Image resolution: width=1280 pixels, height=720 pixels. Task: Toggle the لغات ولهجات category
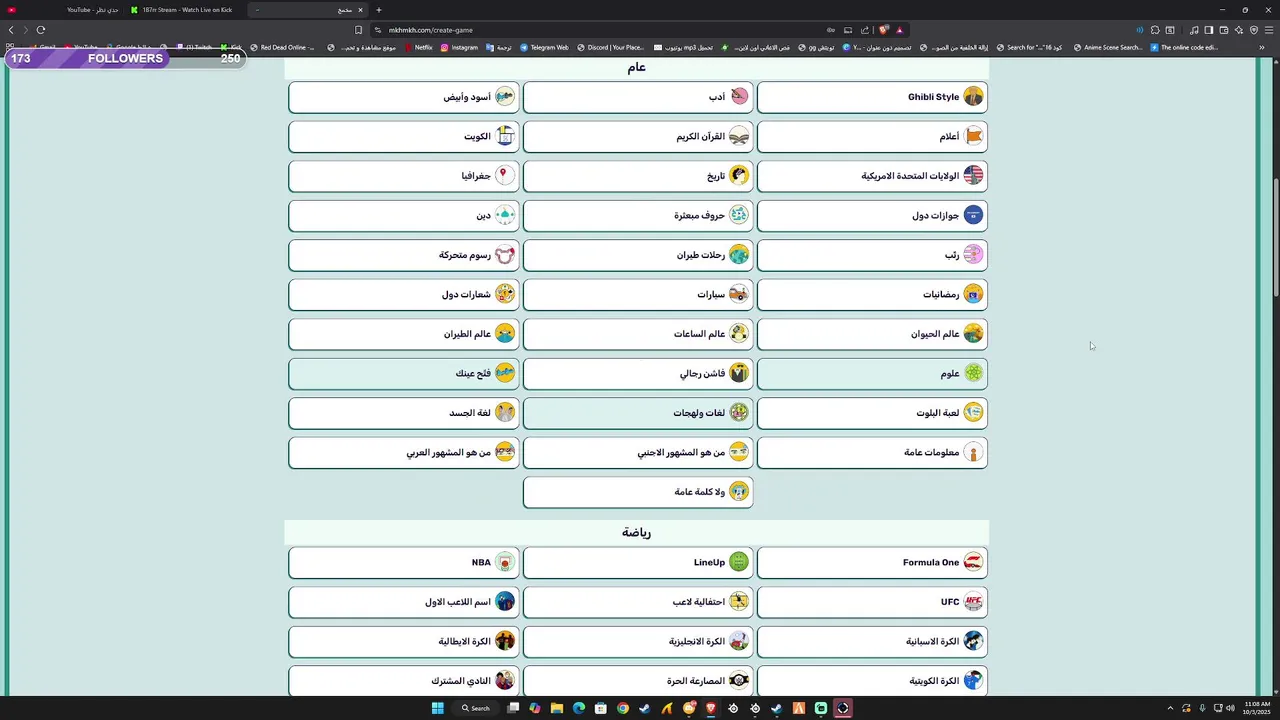click(x=638, y=412)
